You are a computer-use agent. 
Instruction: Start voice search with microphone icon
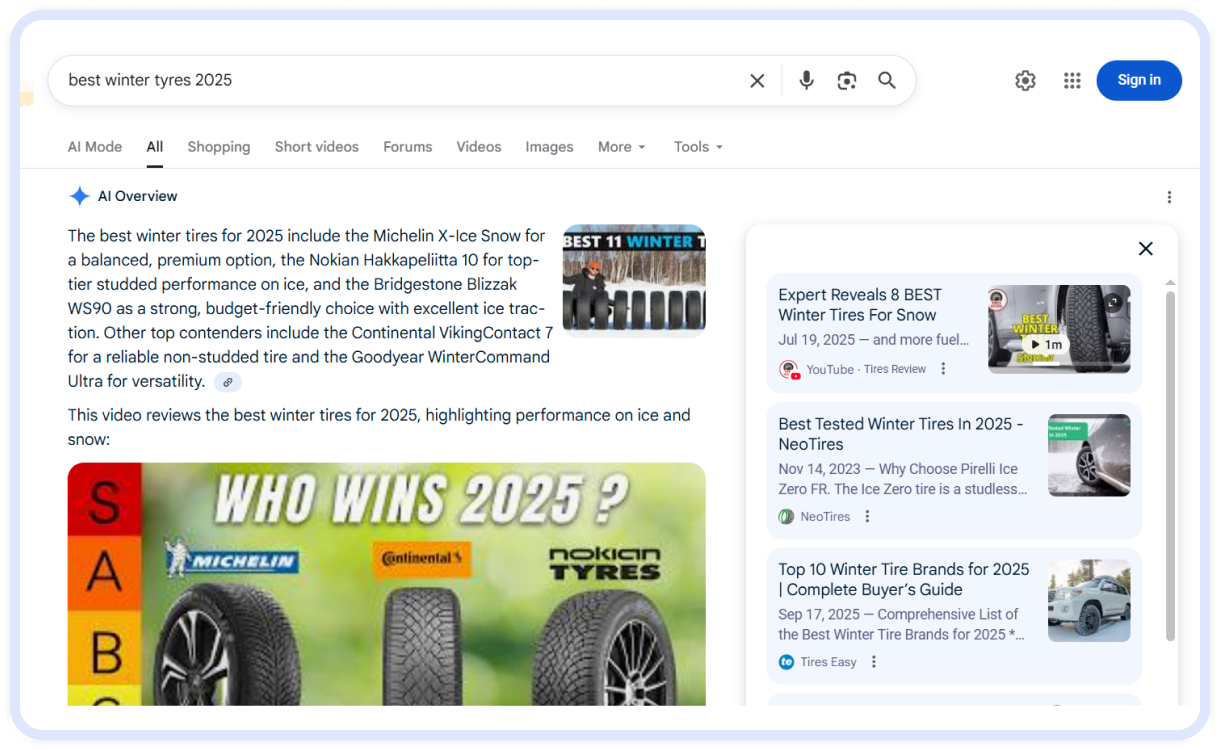806,81
